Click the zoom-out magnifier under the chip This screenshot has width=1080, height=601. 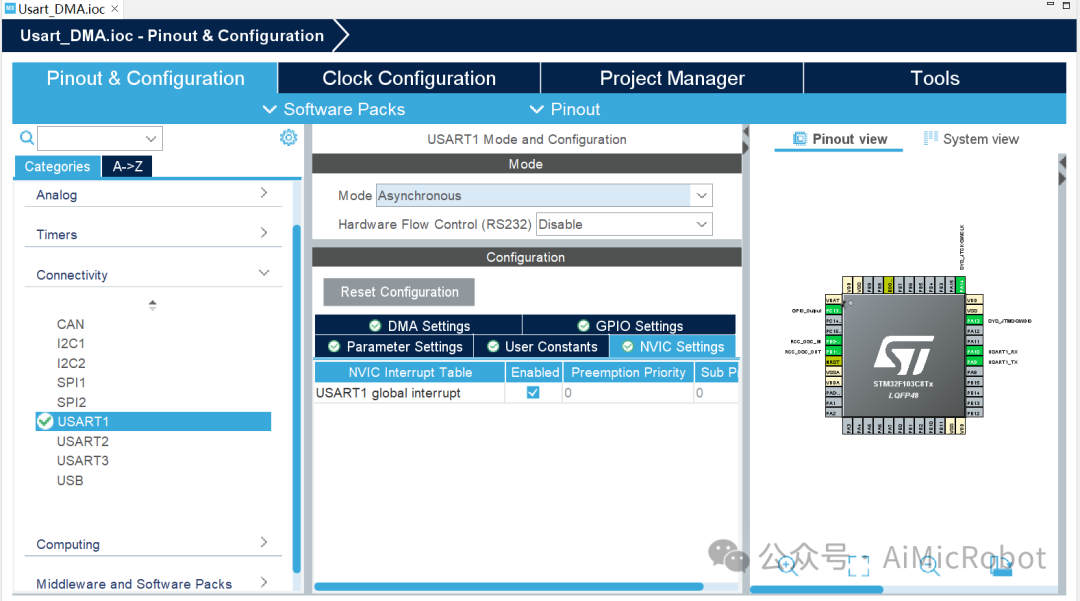(x=929, y=565)
